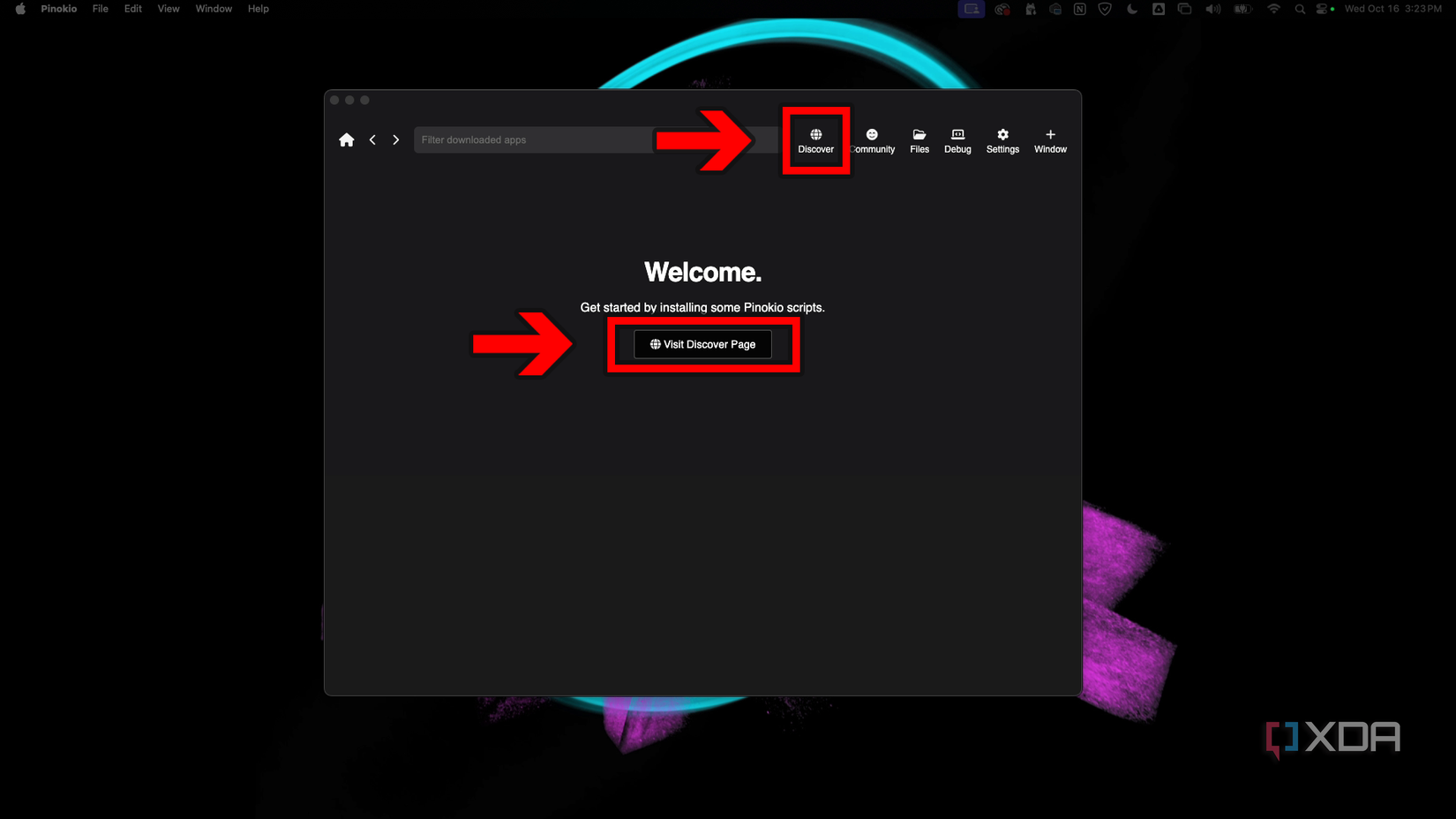
Task: Go to the Home screen
Action: 347,139
